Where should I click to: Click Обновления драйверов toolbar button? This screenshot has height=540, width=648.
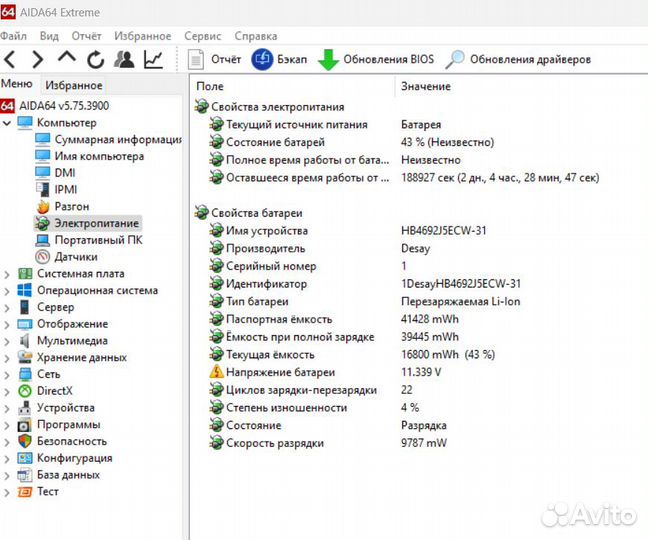pyautogui.click(x=518, y=59)
